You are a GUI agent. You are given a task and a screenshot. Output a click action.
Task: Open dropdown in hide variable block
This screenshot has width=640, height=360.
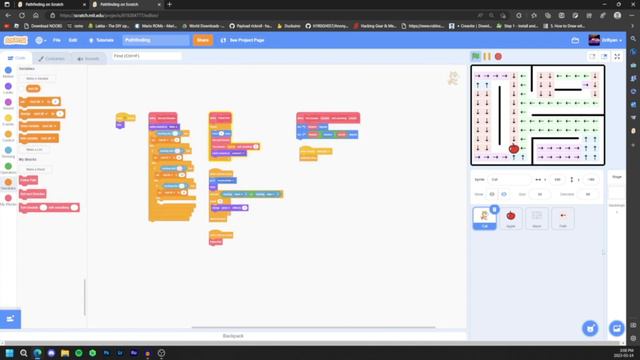pyautogui.click(x=48, y=138)
